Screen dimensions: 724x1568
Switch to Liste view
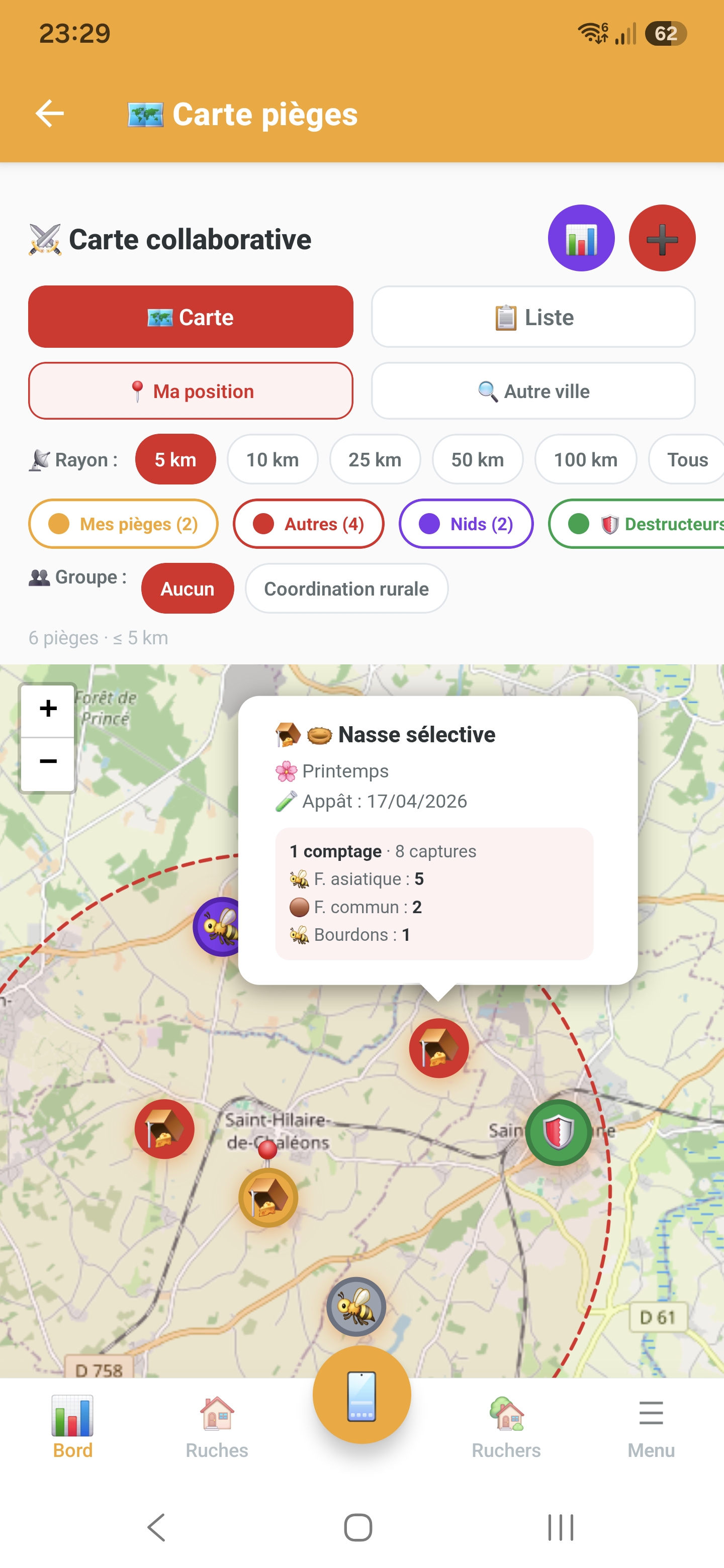click(533, 317)
